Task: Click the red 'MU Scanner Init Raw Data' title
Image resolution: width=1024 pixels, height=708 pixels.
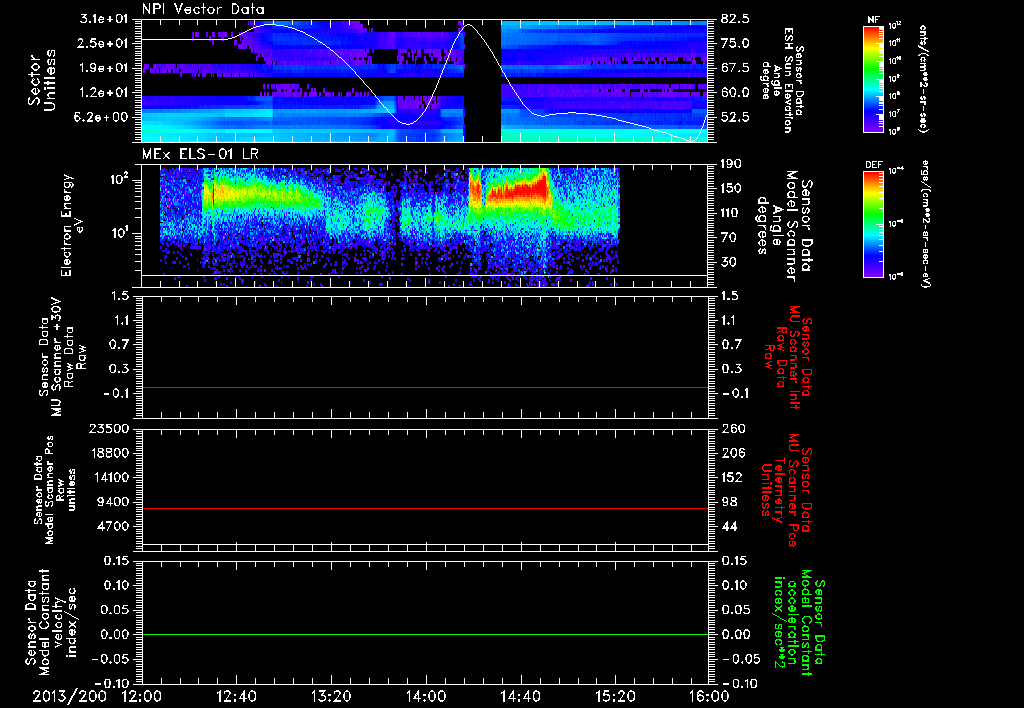Action: pyautogui.click(x=786, y=357)
